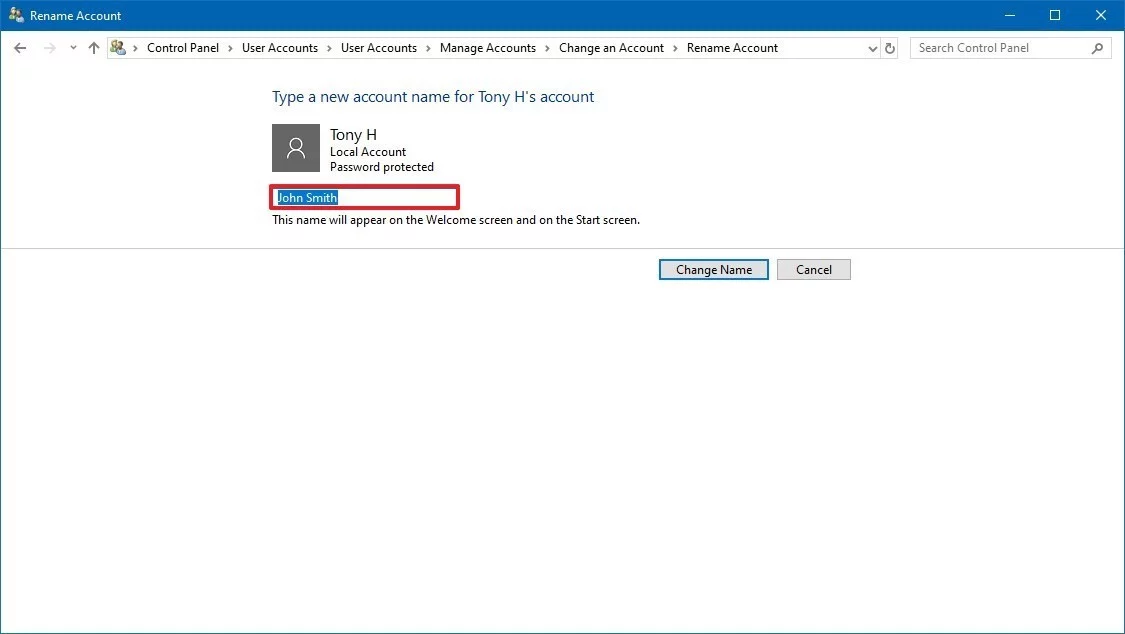The image size is (1125, 634).
Task: Expand chevron after first User Accounts breadcrumb
Action: click(x=329, y=48)
